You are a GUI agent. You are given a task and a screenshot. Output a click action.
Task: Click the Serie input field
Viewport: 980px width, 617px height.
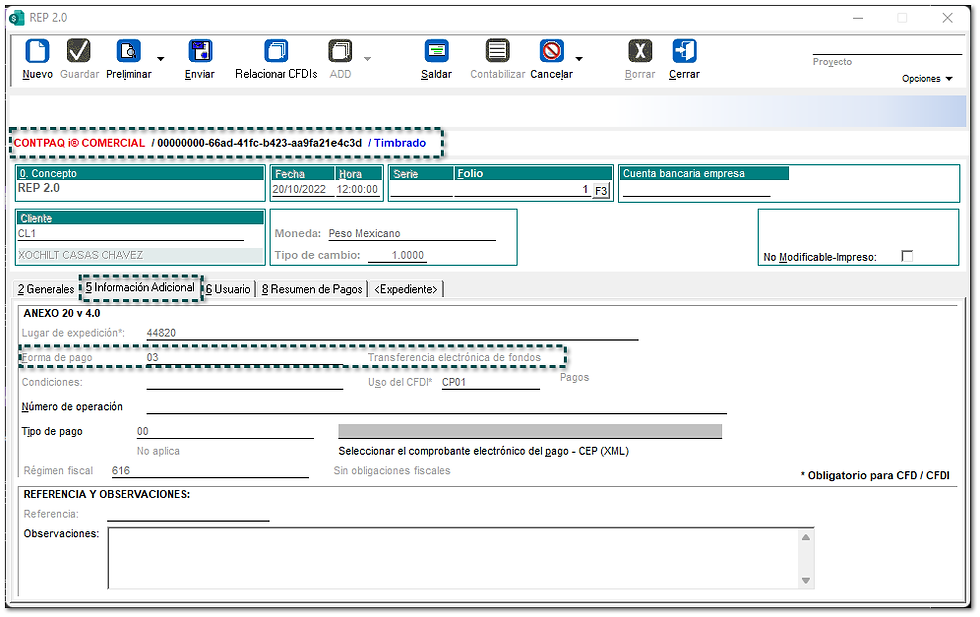tap(421, 189)
